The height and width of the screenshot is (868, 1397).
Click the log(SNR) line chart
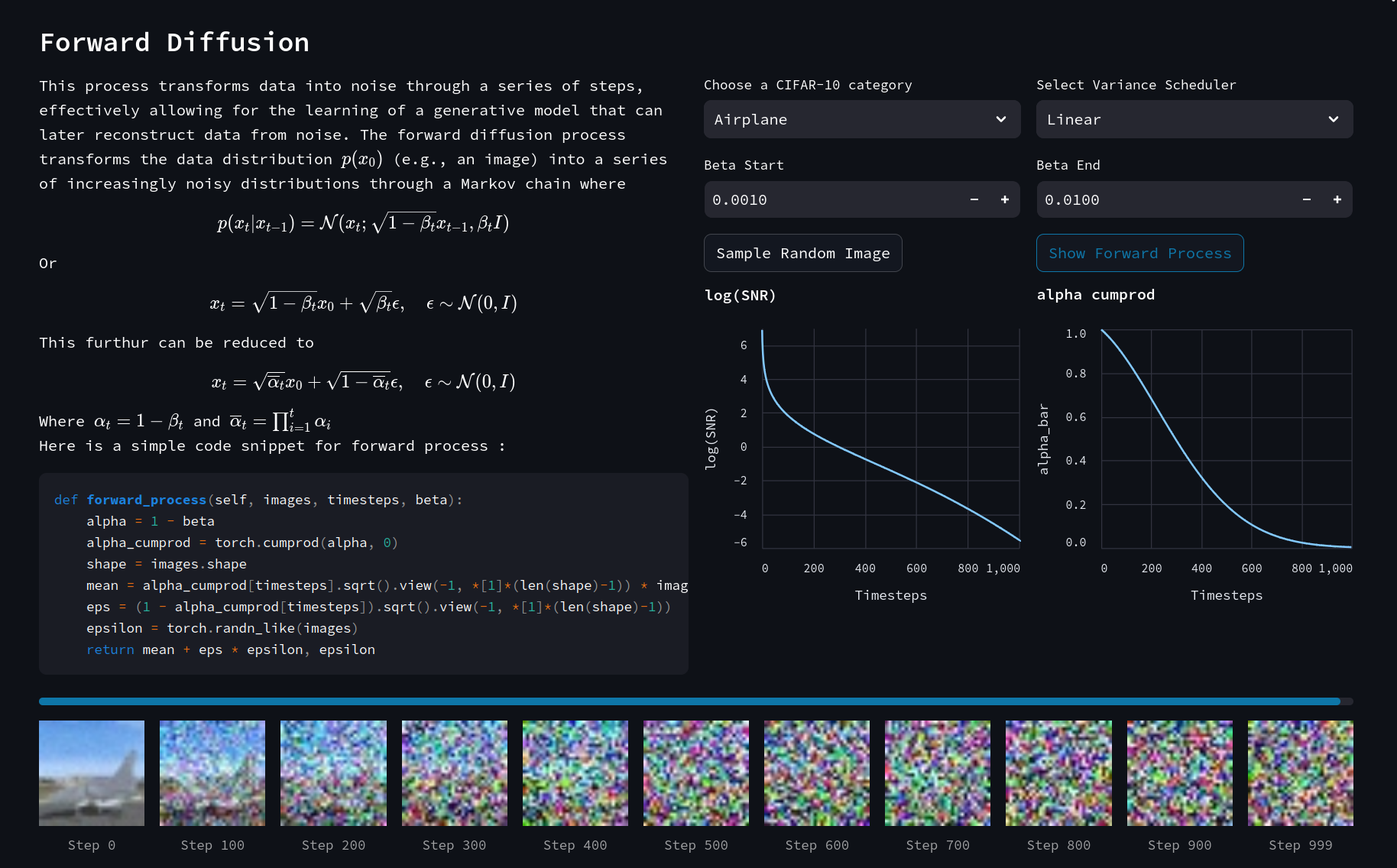click(890, 439)
